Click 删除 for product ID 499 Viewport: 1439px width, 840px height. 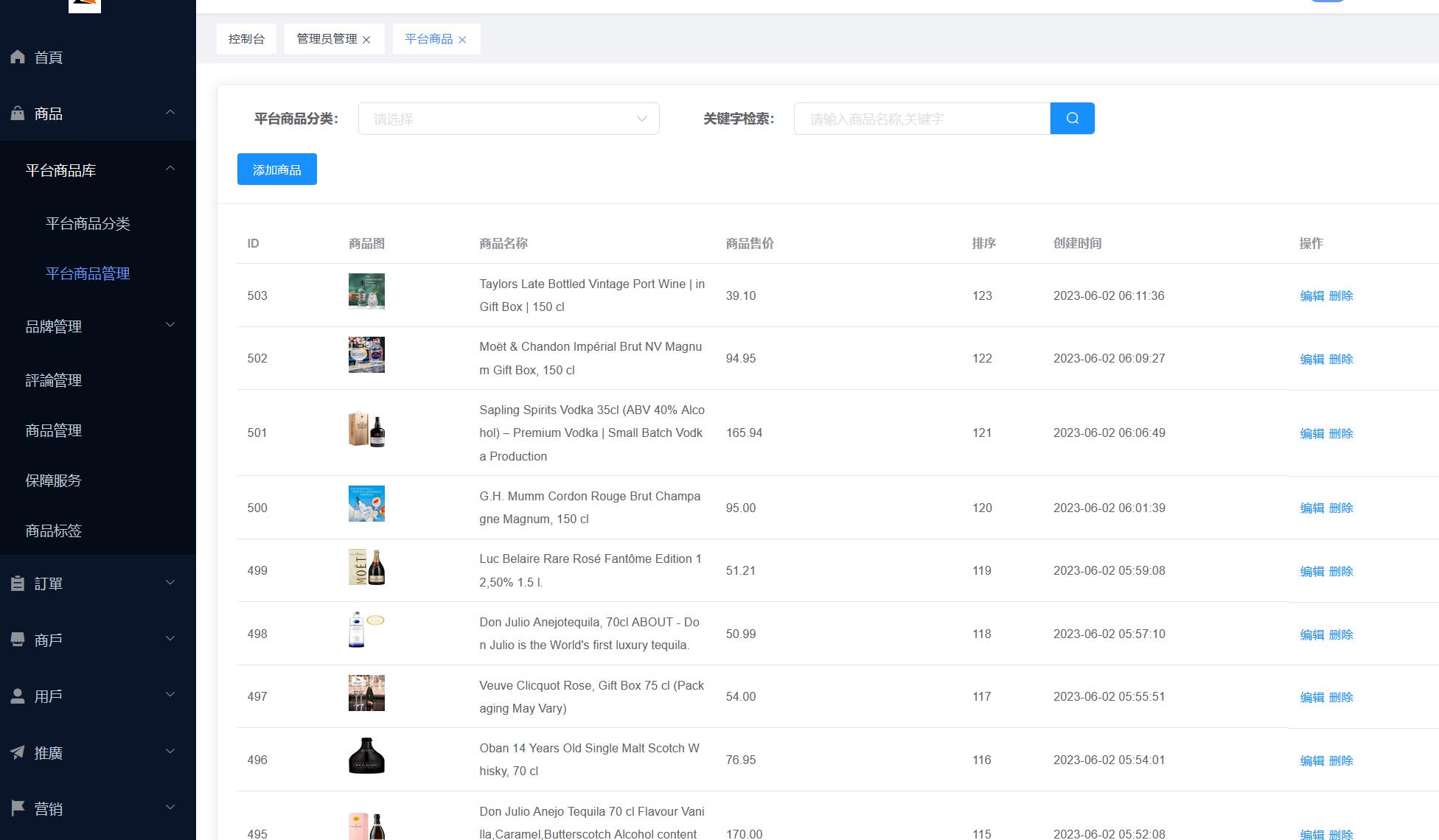click(1341, 571)
